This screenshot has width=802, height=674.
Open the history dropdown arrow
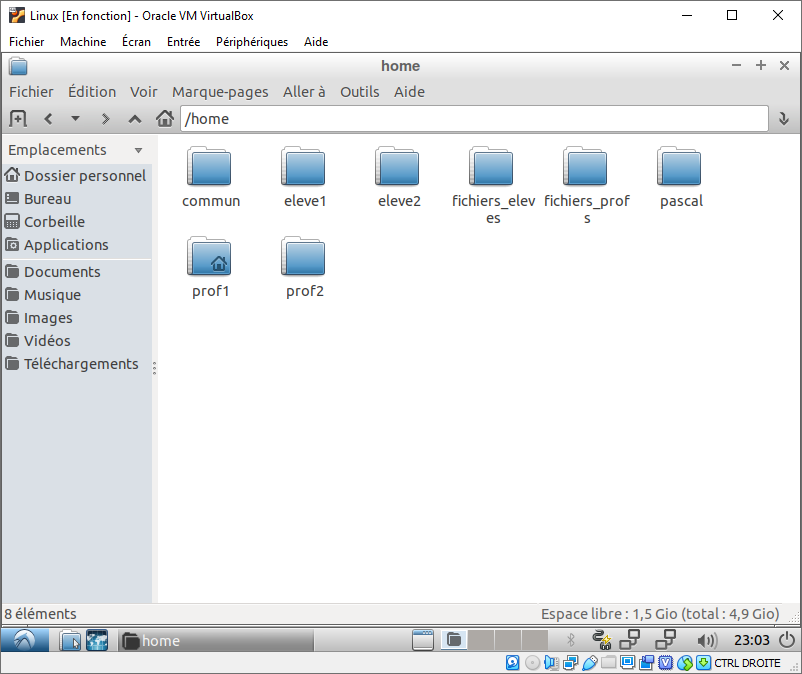(75, 119)
